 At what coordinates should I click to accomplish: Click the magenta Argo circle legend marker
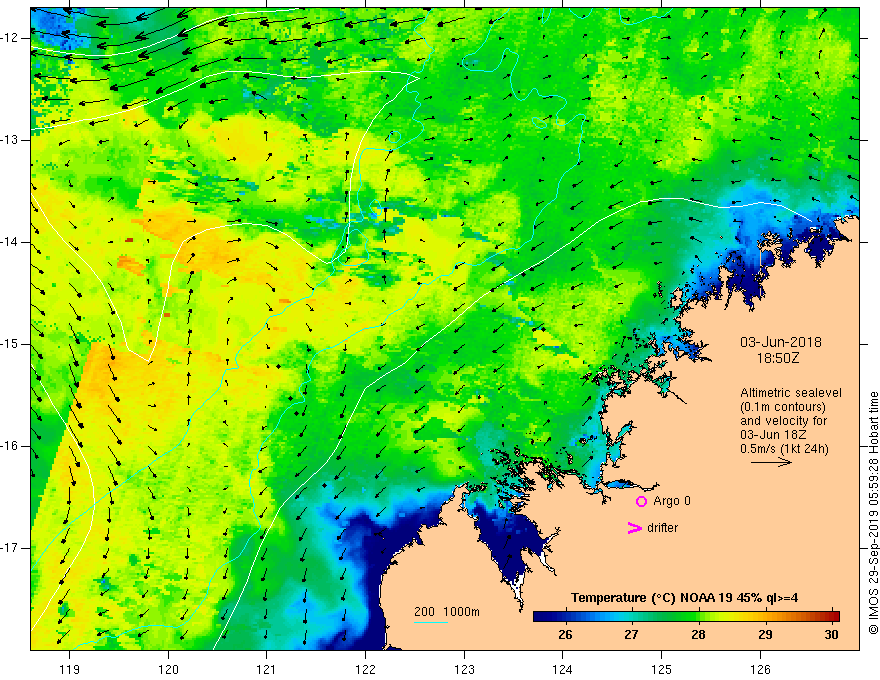point(641,501)
